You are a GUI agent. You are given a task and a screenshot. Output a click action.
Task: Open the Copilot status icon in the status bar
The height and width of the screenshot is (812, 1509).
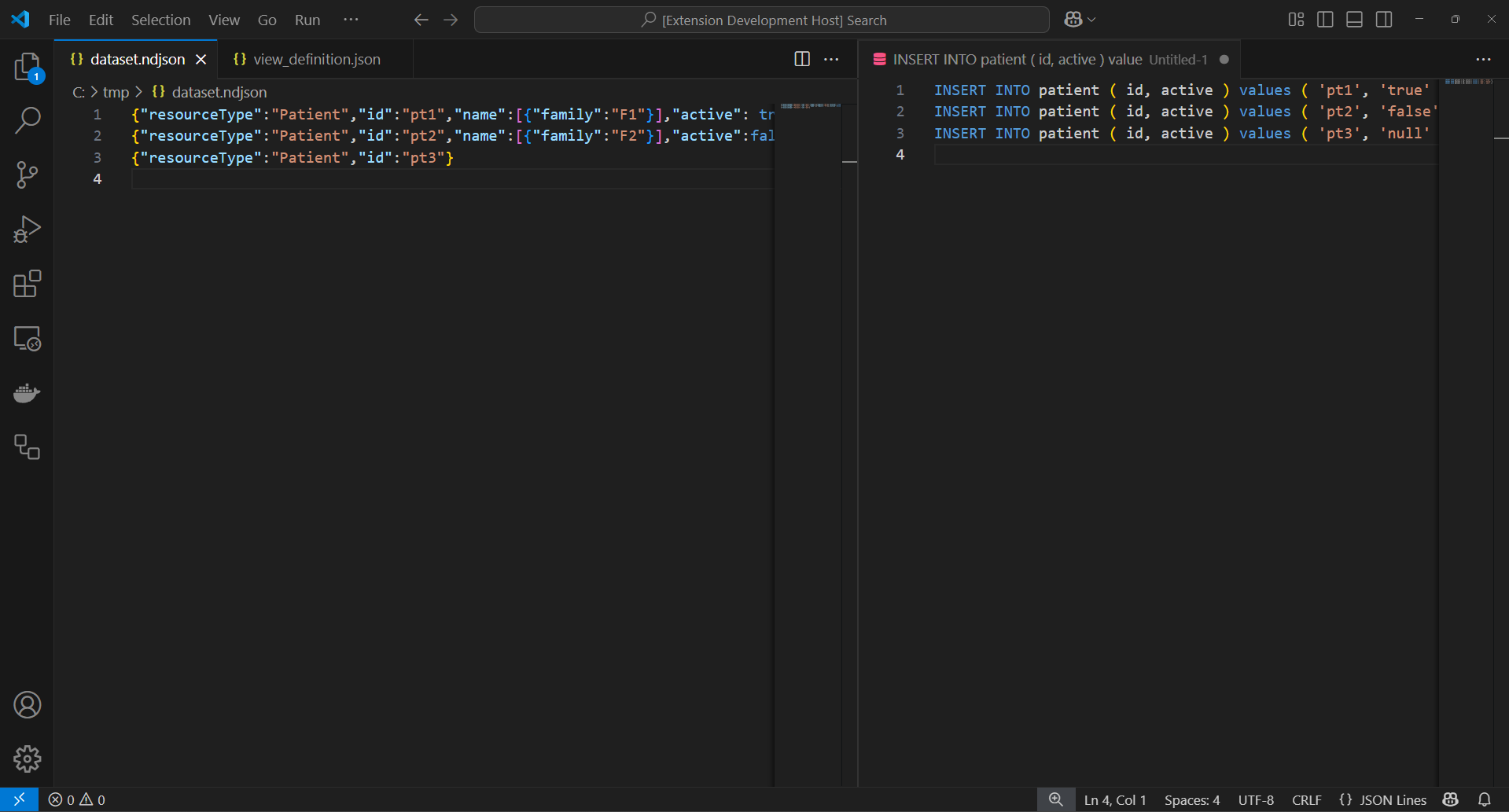(x=1451, y=799)
